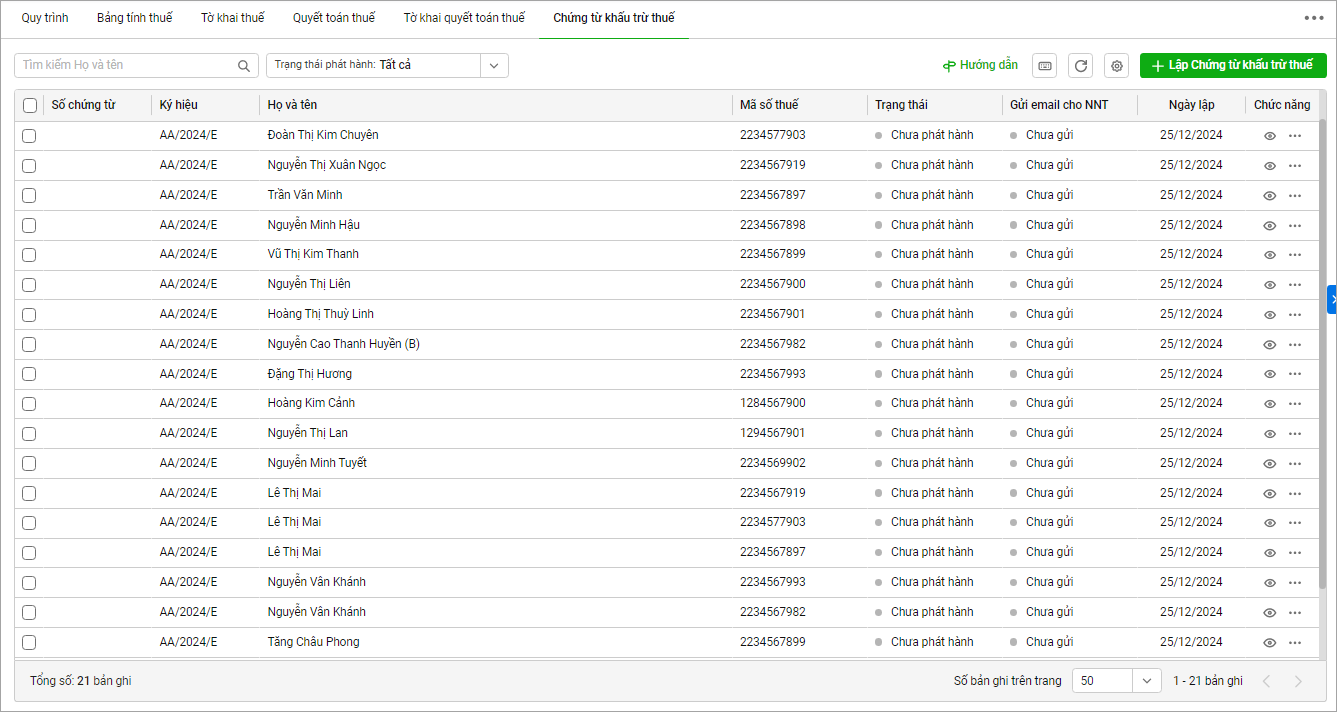The width and height of the screenshot is (1337, 712).
Task: Refresh the certificate list
Action: (1080, 66)
